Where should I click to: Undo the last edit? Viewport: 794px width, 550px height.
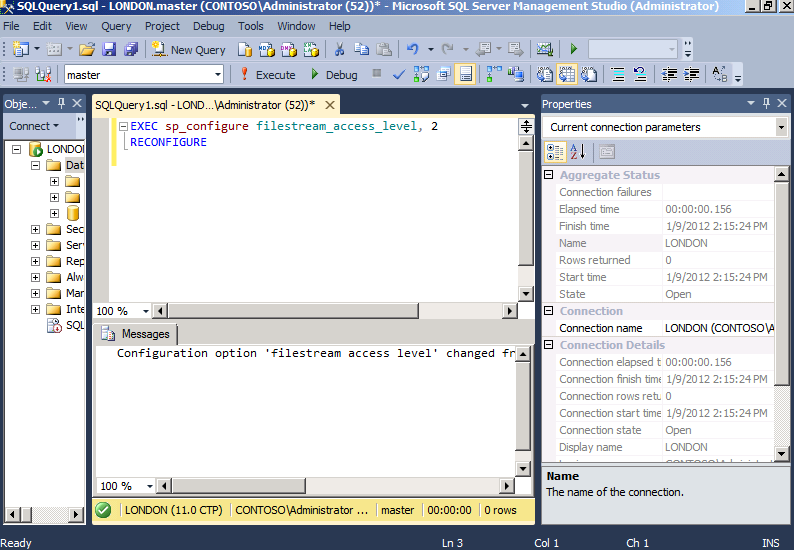pyautogui.click(x=413, y=49)
